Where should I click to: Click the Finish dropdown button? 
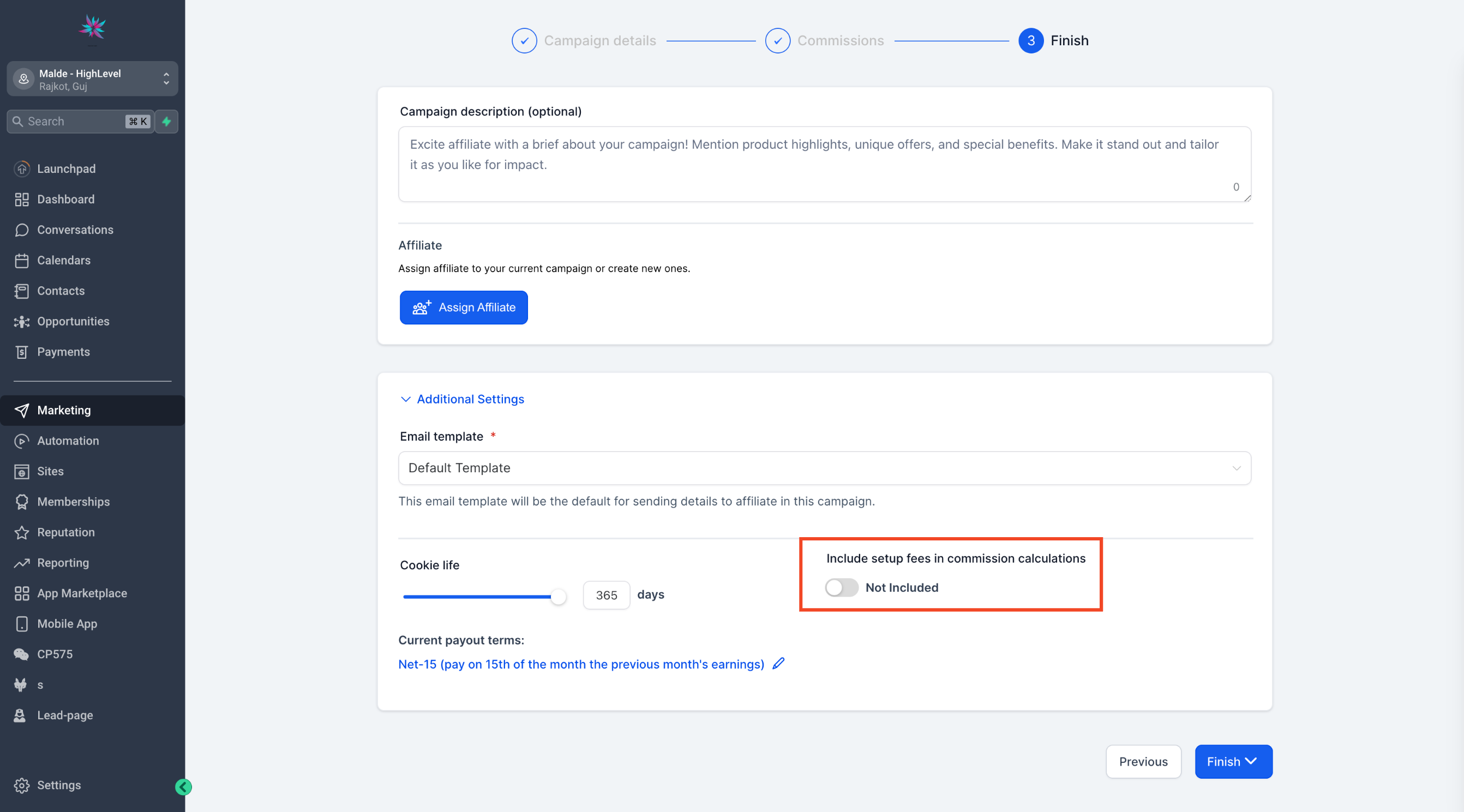click(x=1233, y=761)
